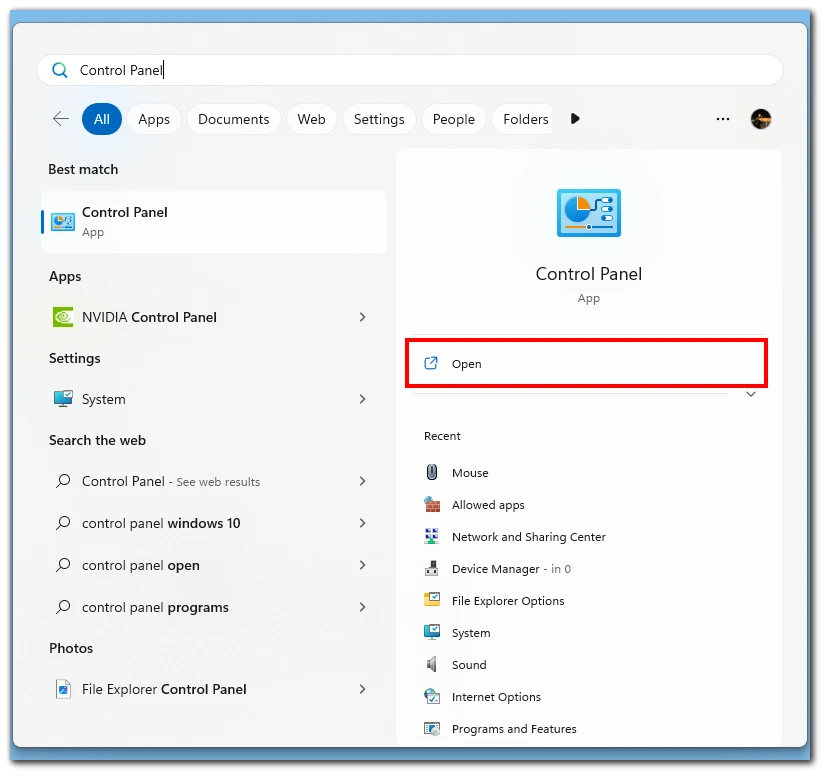Switch to the Documents filter tab
Viewport: 828px width, 778px height.
(x=233, y=119)
